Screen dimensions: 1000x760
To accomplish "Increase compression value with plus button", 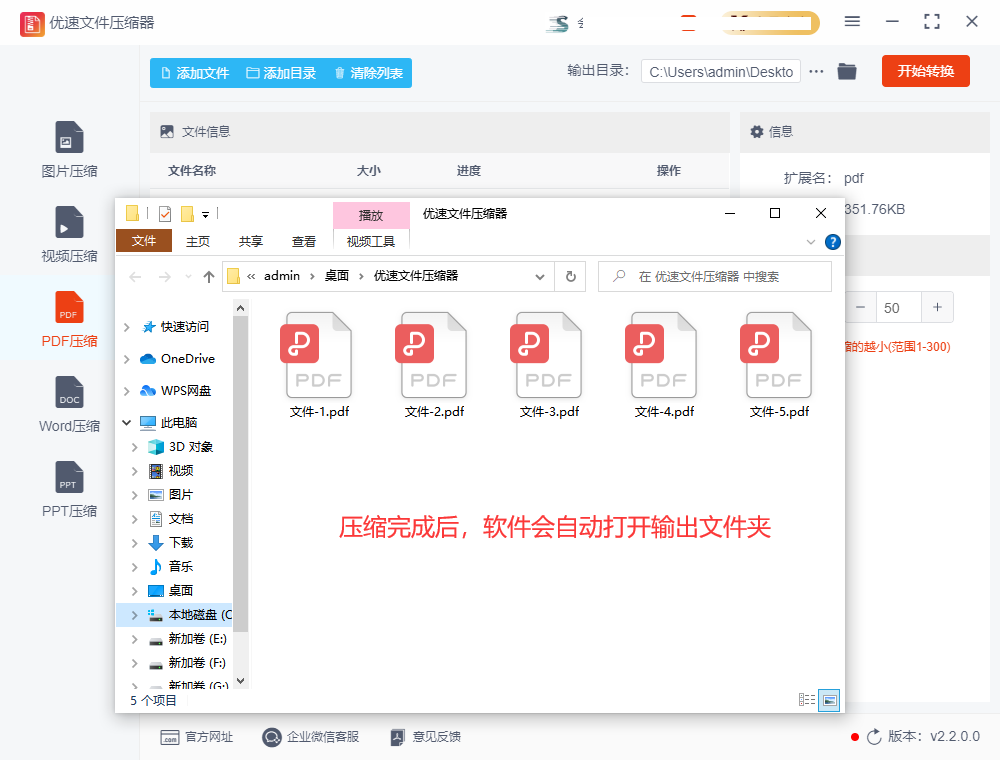I will point(938,307).
